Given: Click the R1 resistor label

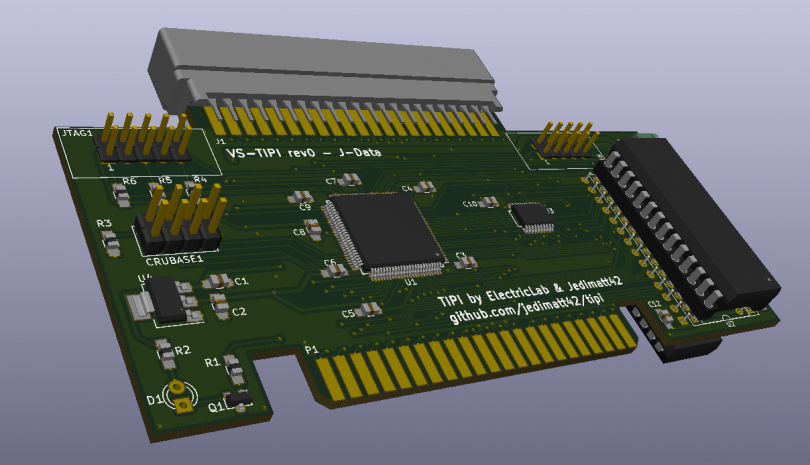Looking at the screenshot, I should (x=212, y=362).
